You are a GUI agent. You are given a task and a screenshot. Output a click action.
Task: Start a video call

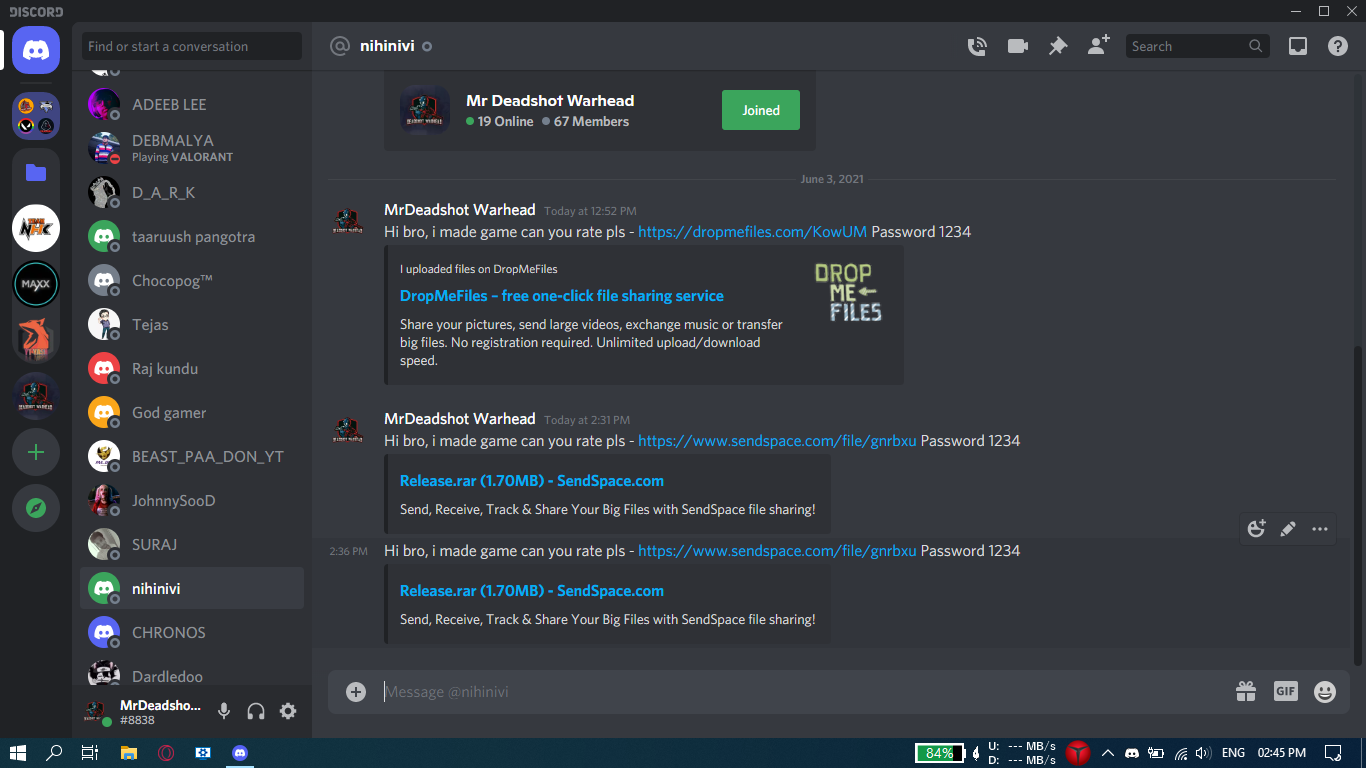click(1018, 46)
